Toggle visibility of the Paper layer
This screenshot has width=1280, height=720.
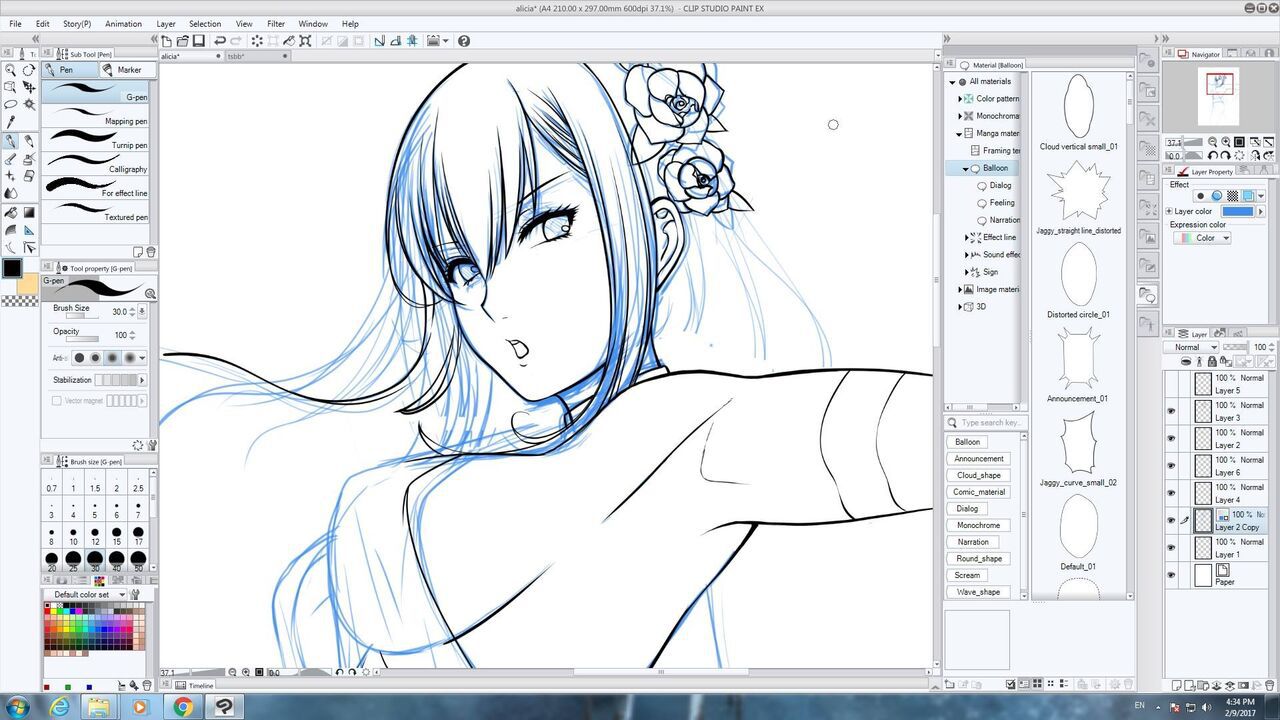point(1171,575)
